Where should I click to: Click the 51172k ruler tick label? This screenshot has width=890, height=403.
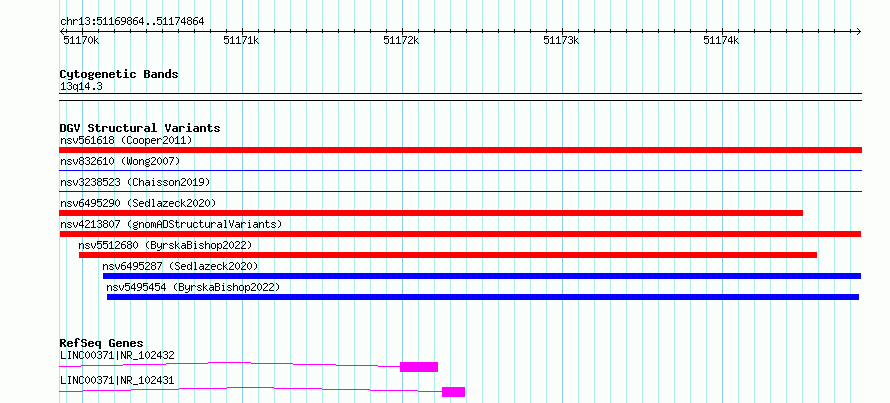click(x=401, y=40)
